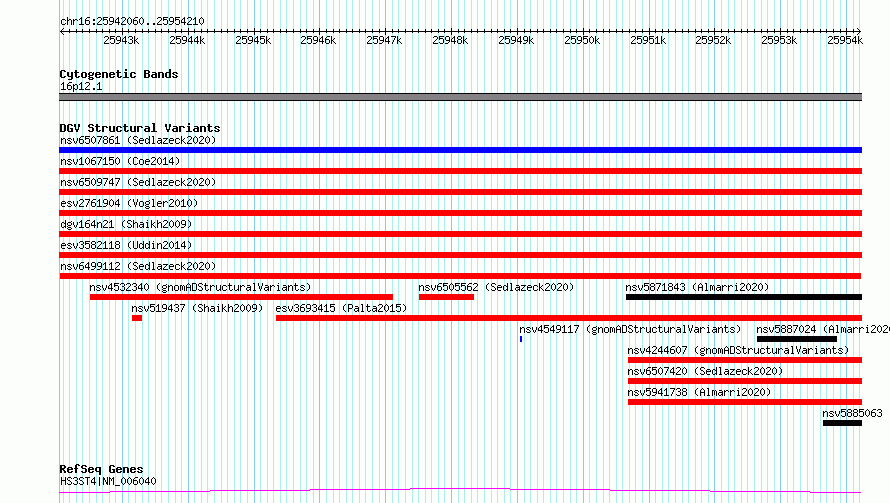
Task: Click the blue nsv6507861 variant bar
Action: click(x=460, y=150)
